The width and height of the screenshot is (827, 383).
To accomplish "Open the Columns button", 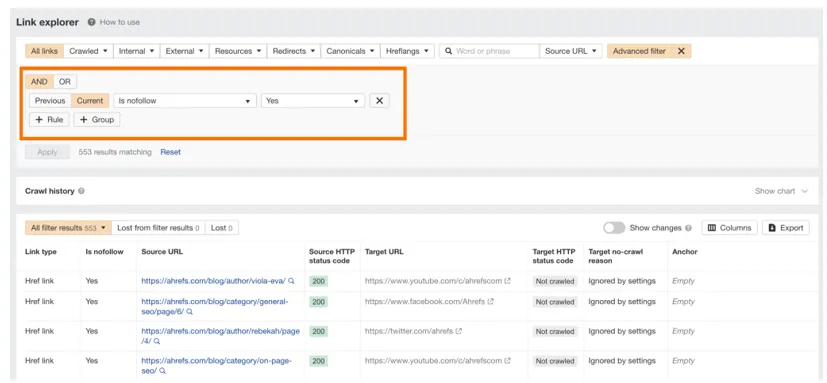I will tap(729, 228).
